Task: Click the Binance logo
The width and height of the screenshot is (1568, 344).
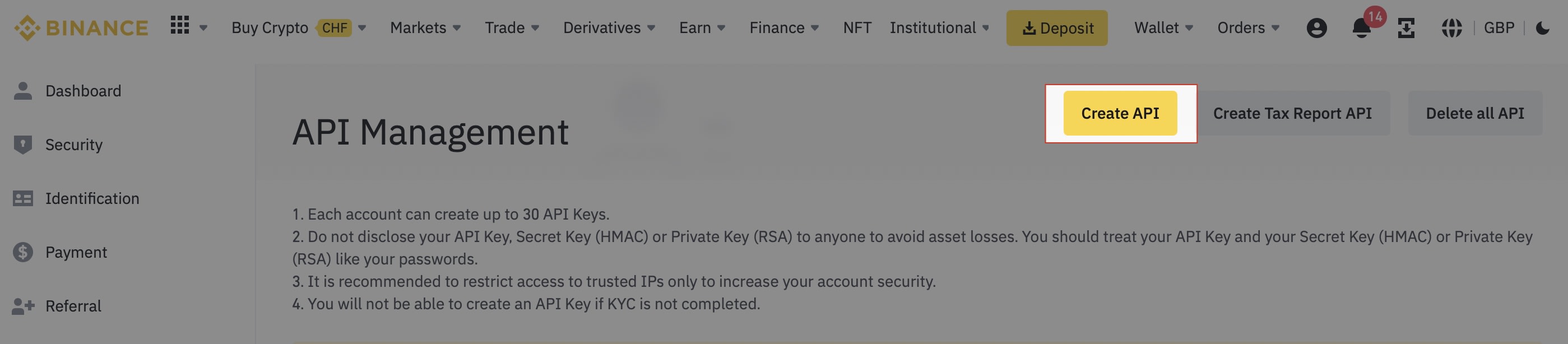Action: pos(81,28)
